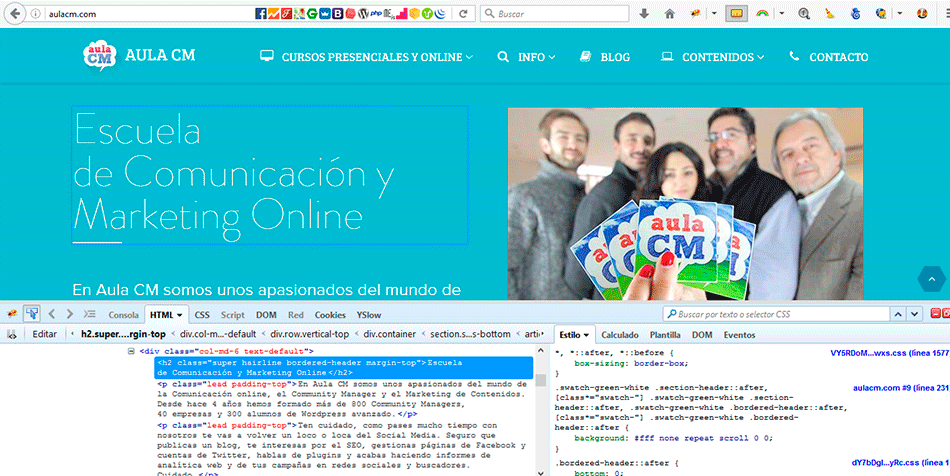Click the team photo with Aula CM cards
Image resolution: width=950 pixels, height=476 pixels.
click(685, 203)
